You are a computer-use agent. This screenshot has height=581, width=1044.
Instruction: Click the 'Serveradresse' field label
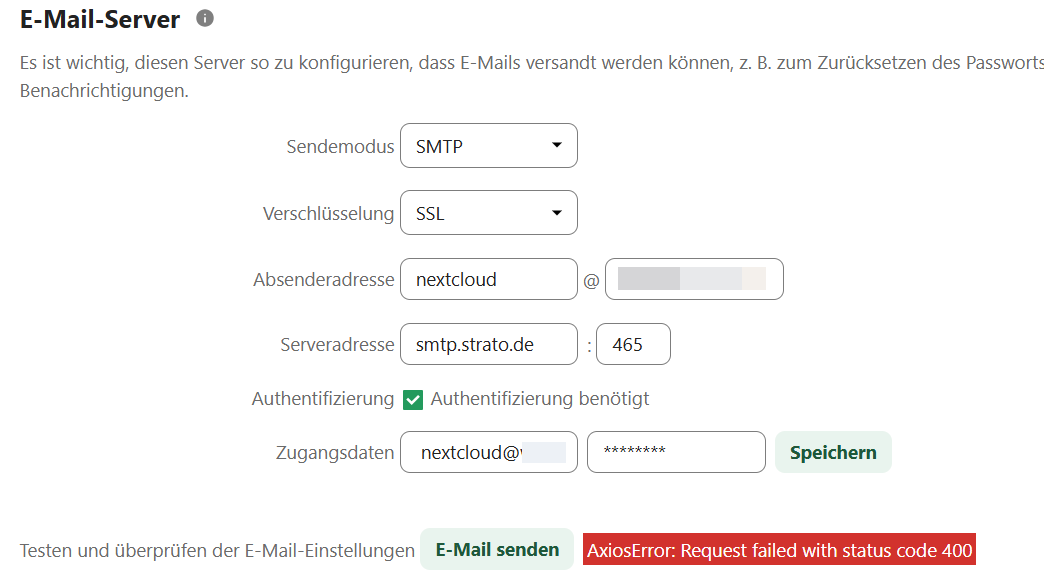point(337,345)
